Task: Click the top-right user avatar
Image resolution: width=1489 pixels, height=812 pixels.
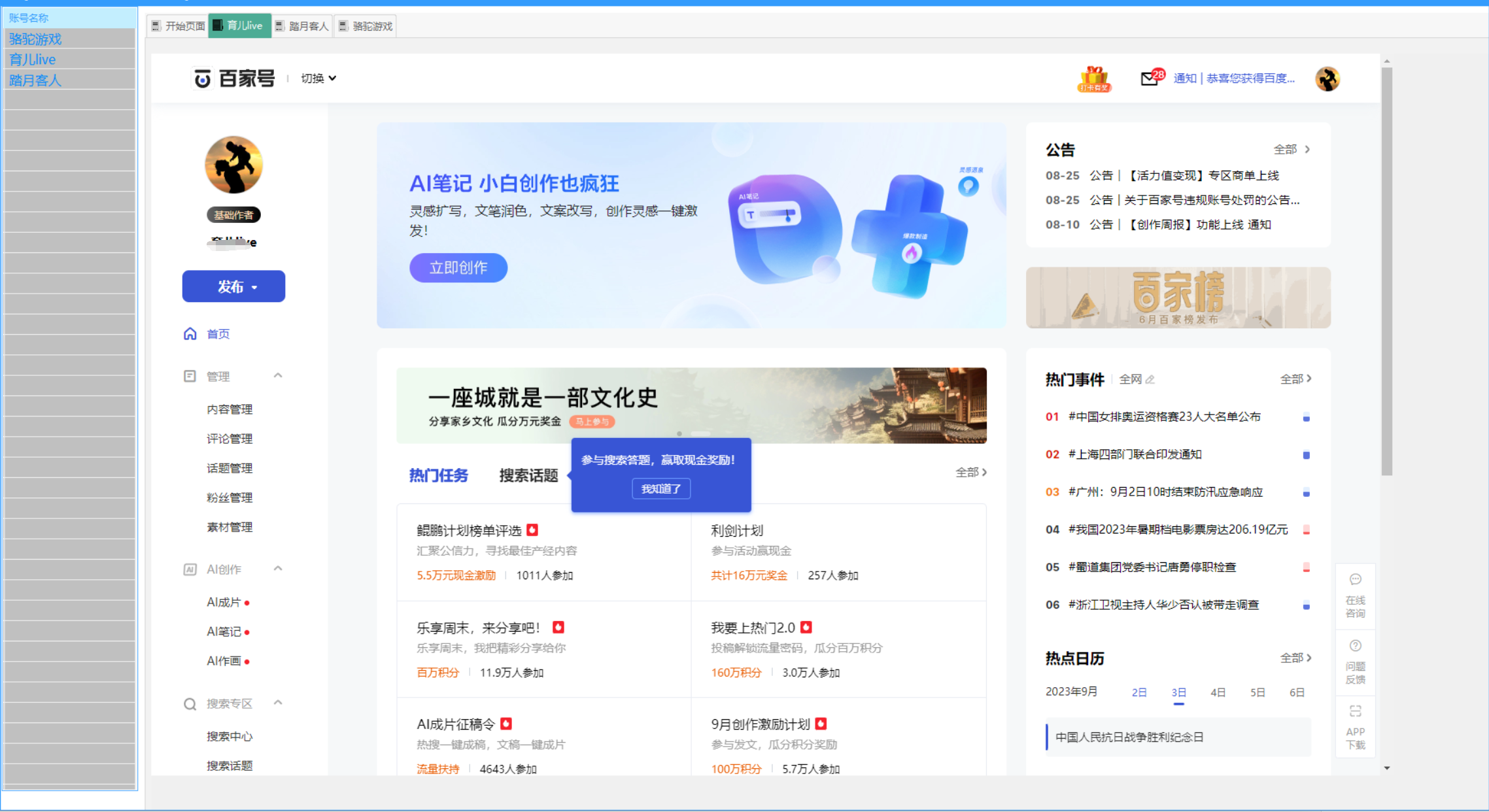Action: pyautogui.click(x=1327, y=79)
